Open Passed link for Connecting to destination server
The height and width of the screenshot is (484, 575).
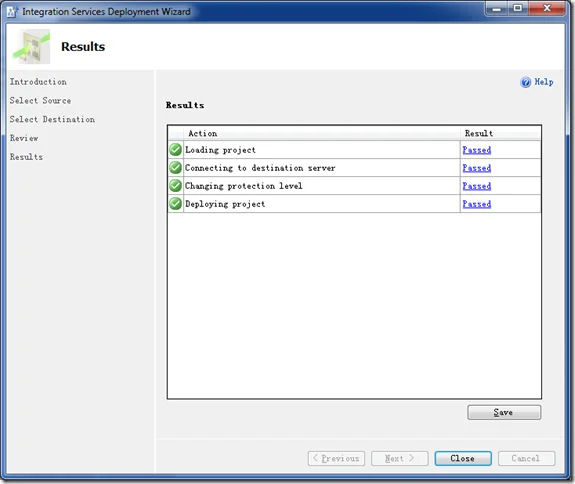[x=477, y=168]
